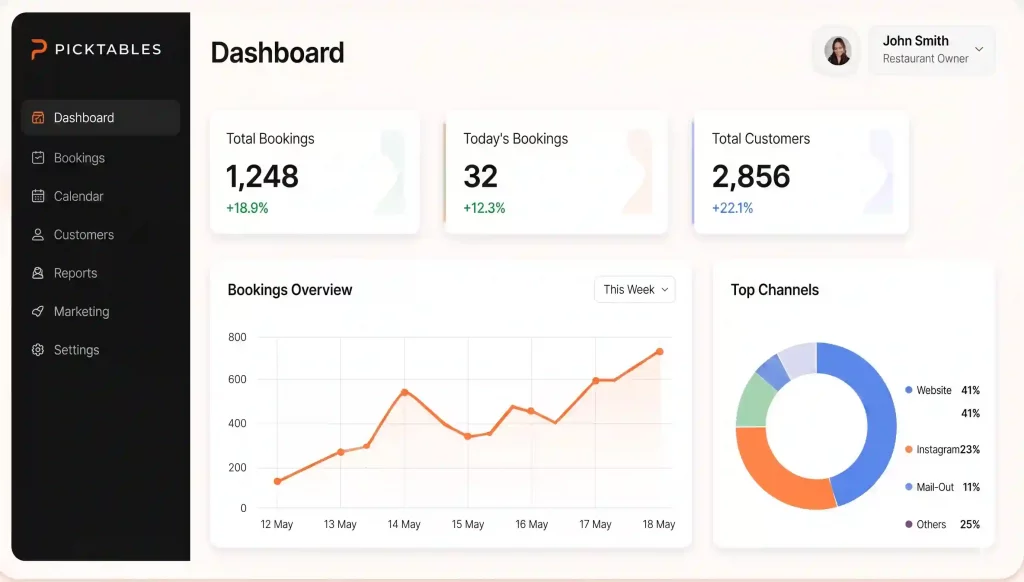Expand the John Smith account chevron

coord(979,49)
